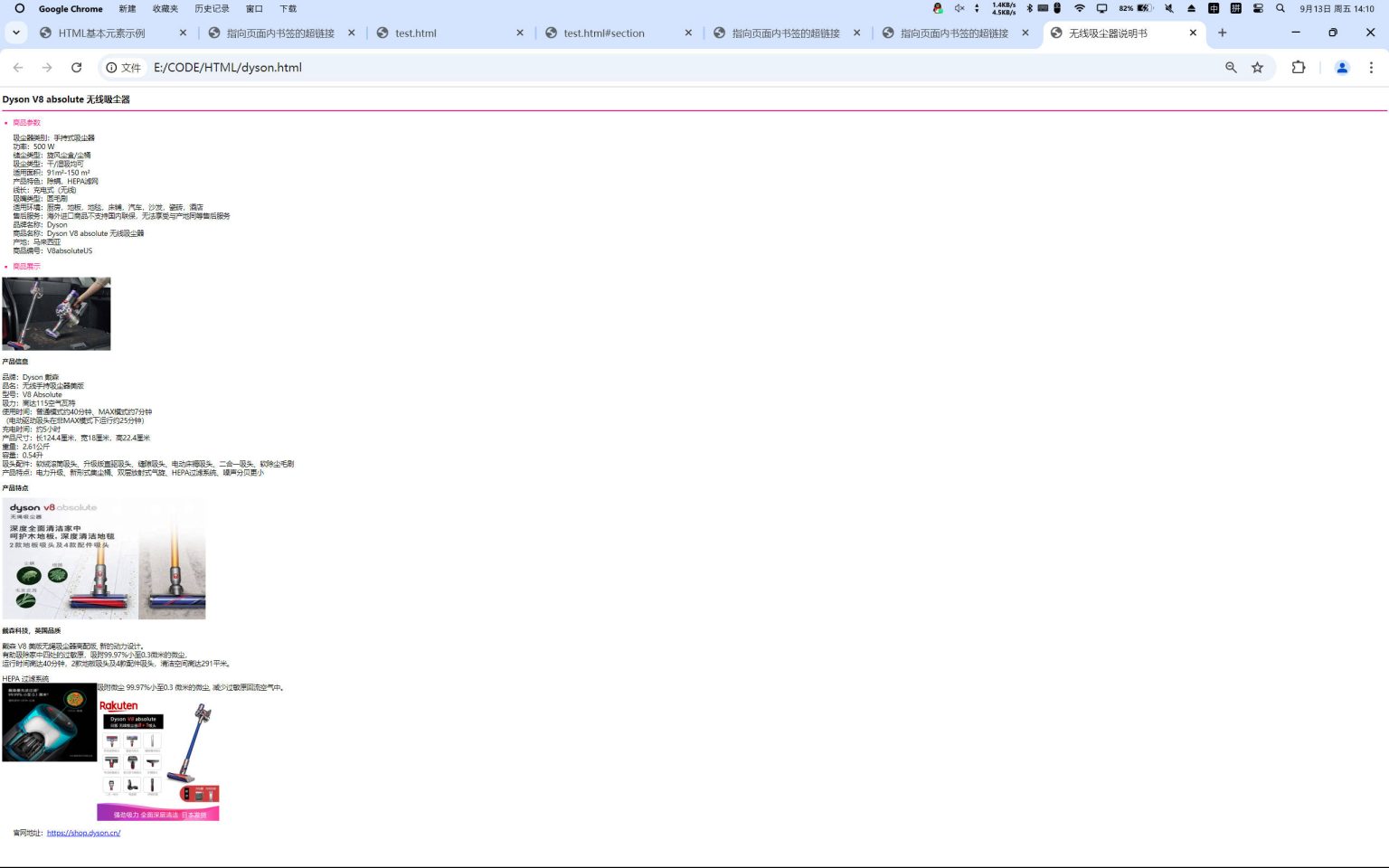Close the HTML基本元素示例 tab

click(x=184, y=33)
